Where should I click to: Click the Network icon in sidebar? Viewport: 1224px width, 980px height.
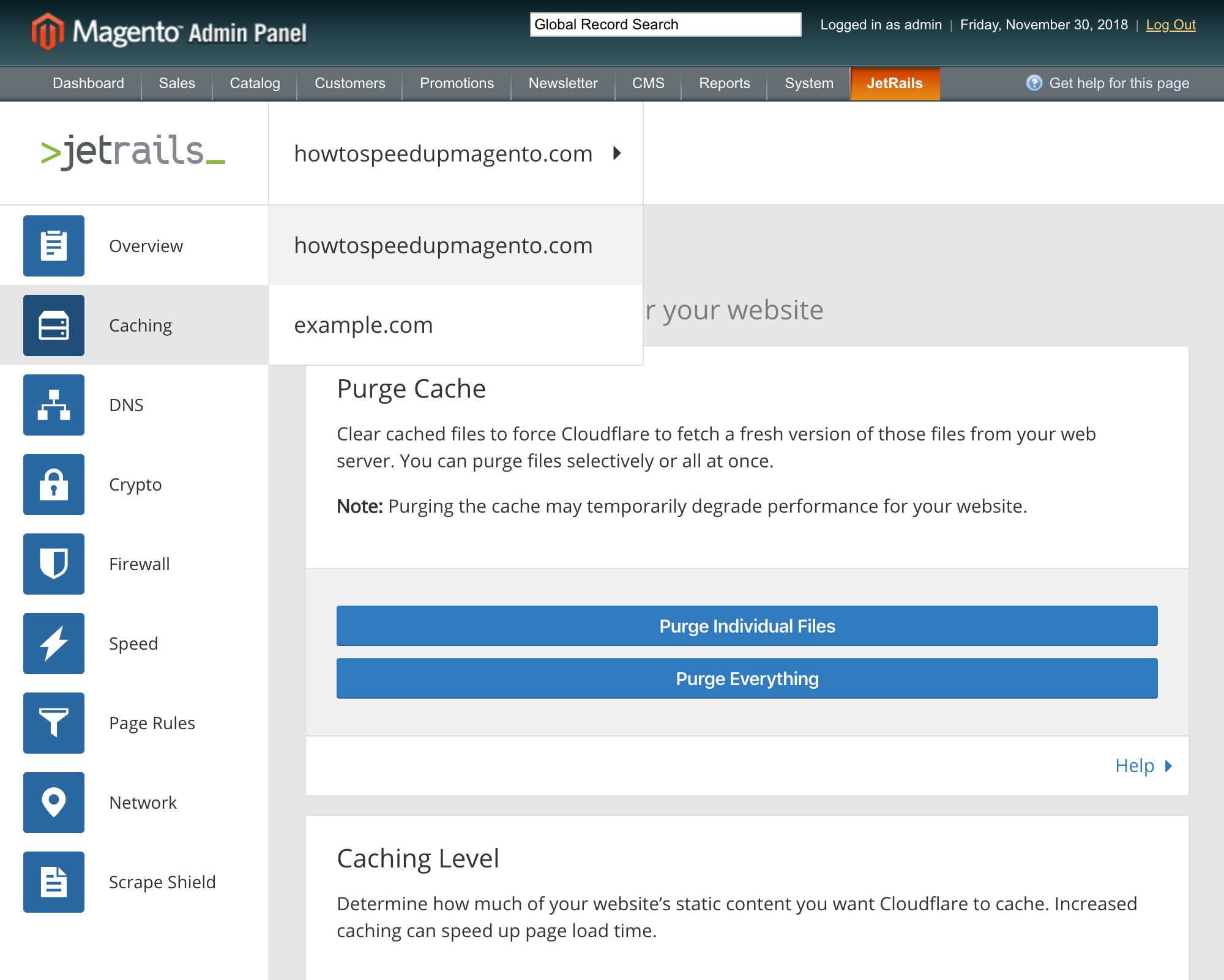(x=54, y=802)
